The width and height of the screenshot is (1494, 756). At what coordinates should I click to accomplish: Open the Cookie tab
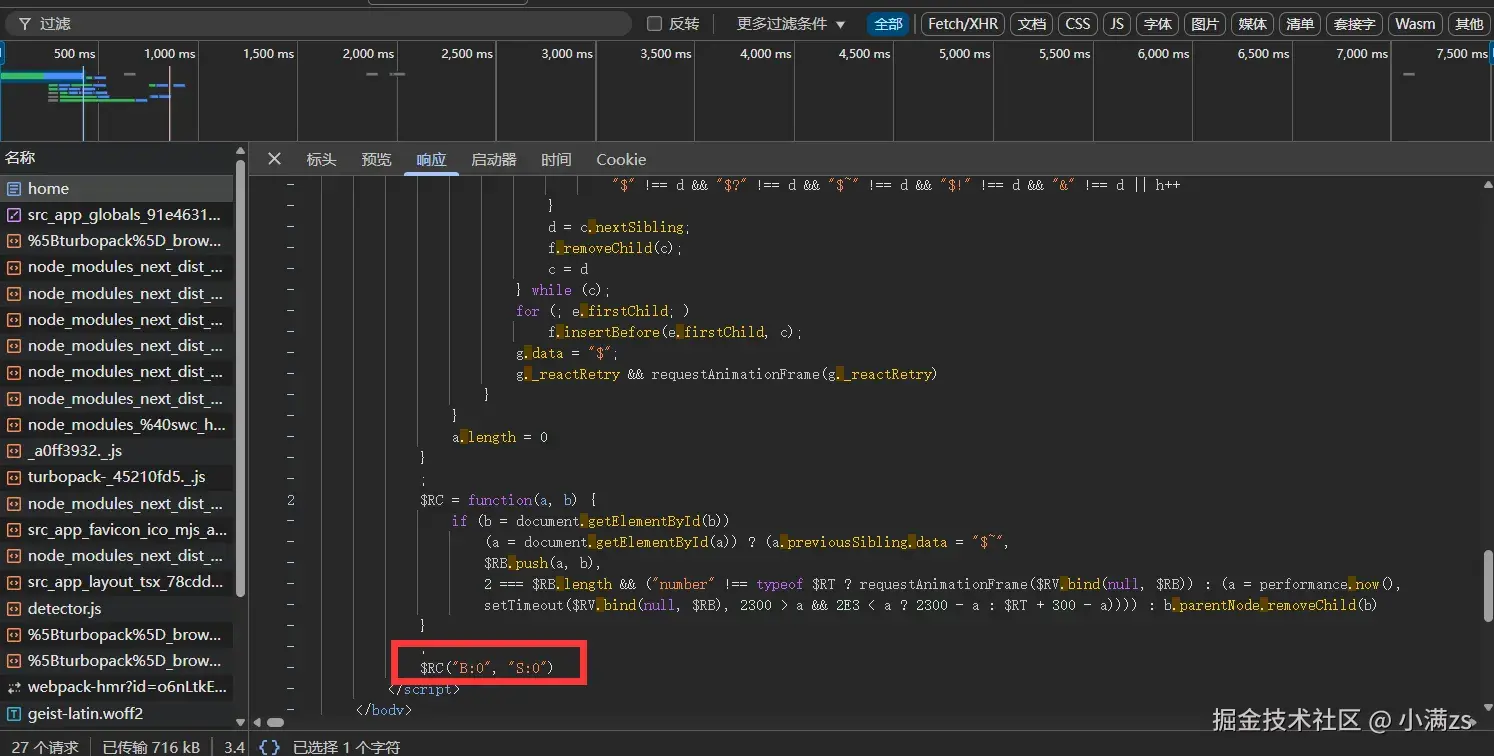[621, 160]
